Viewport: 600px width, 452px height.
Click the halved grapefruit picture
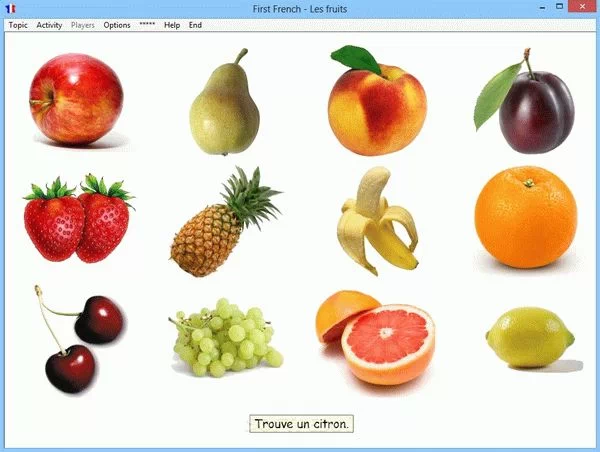coord(377,338)
